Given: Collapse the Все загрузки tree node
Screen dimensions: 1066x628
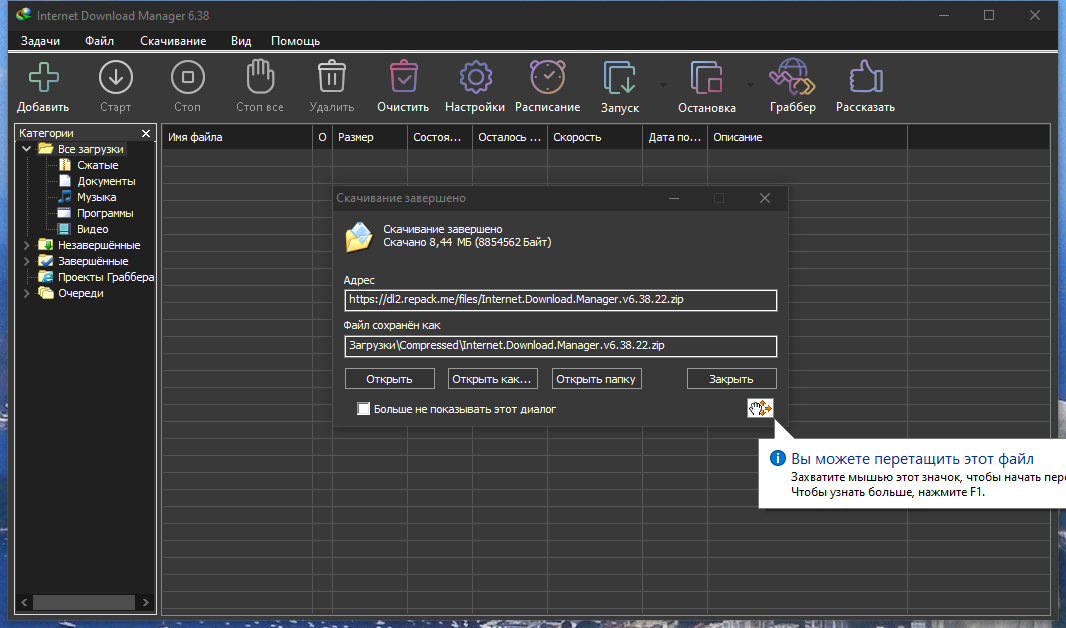Looking at the screenshot, I should point(26,149).
